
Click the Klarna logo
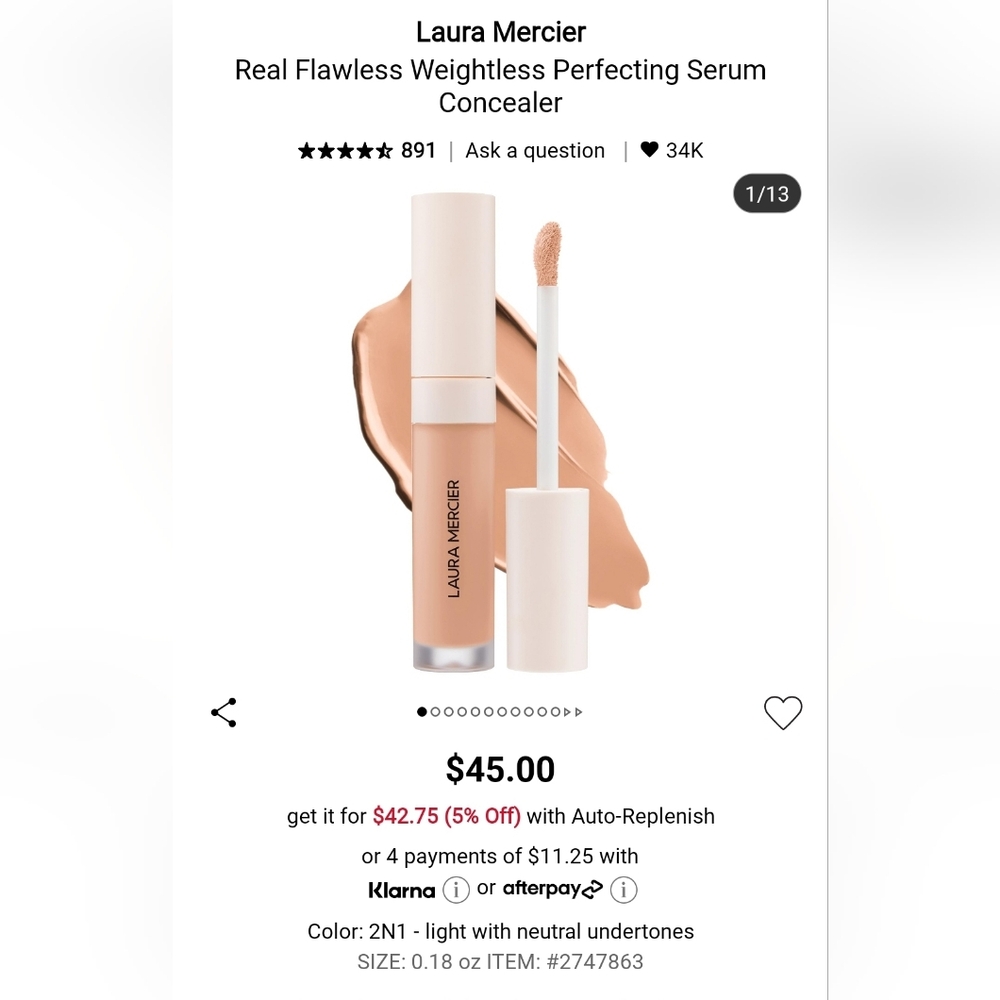pos(402,890)
